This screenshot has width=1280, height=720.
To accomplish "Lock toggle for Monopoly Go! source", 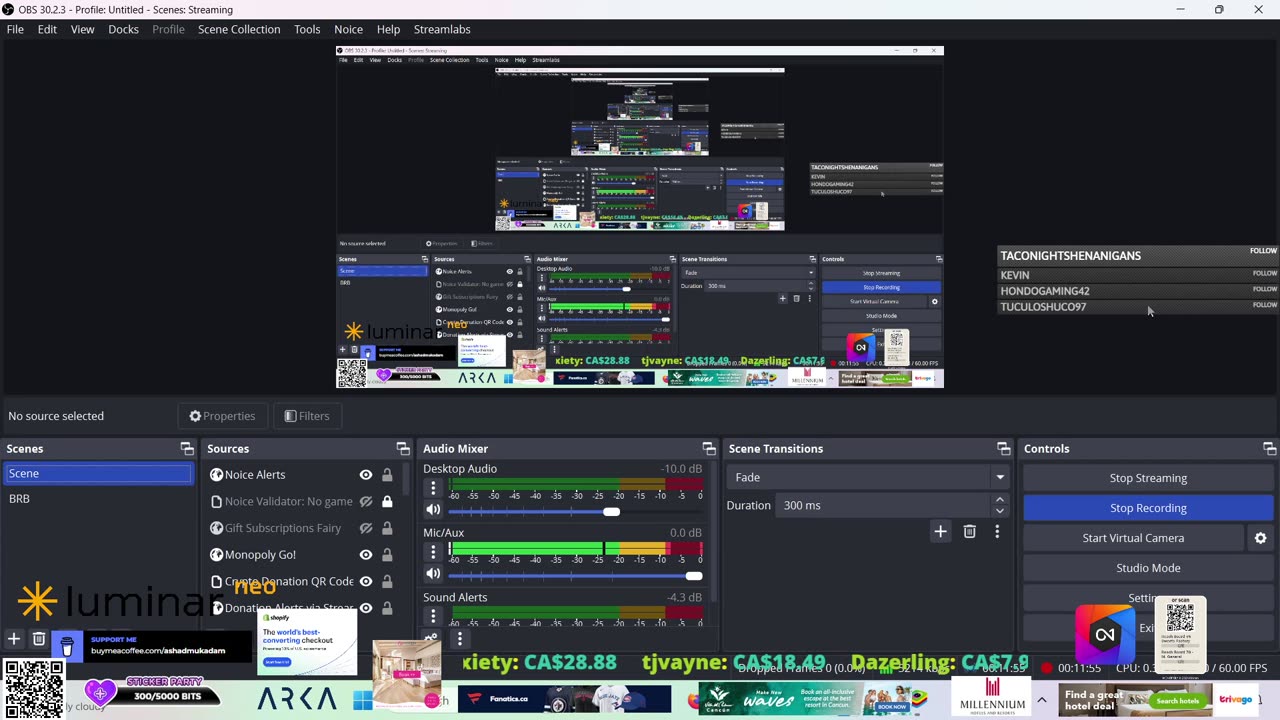I will click(387, 555).
